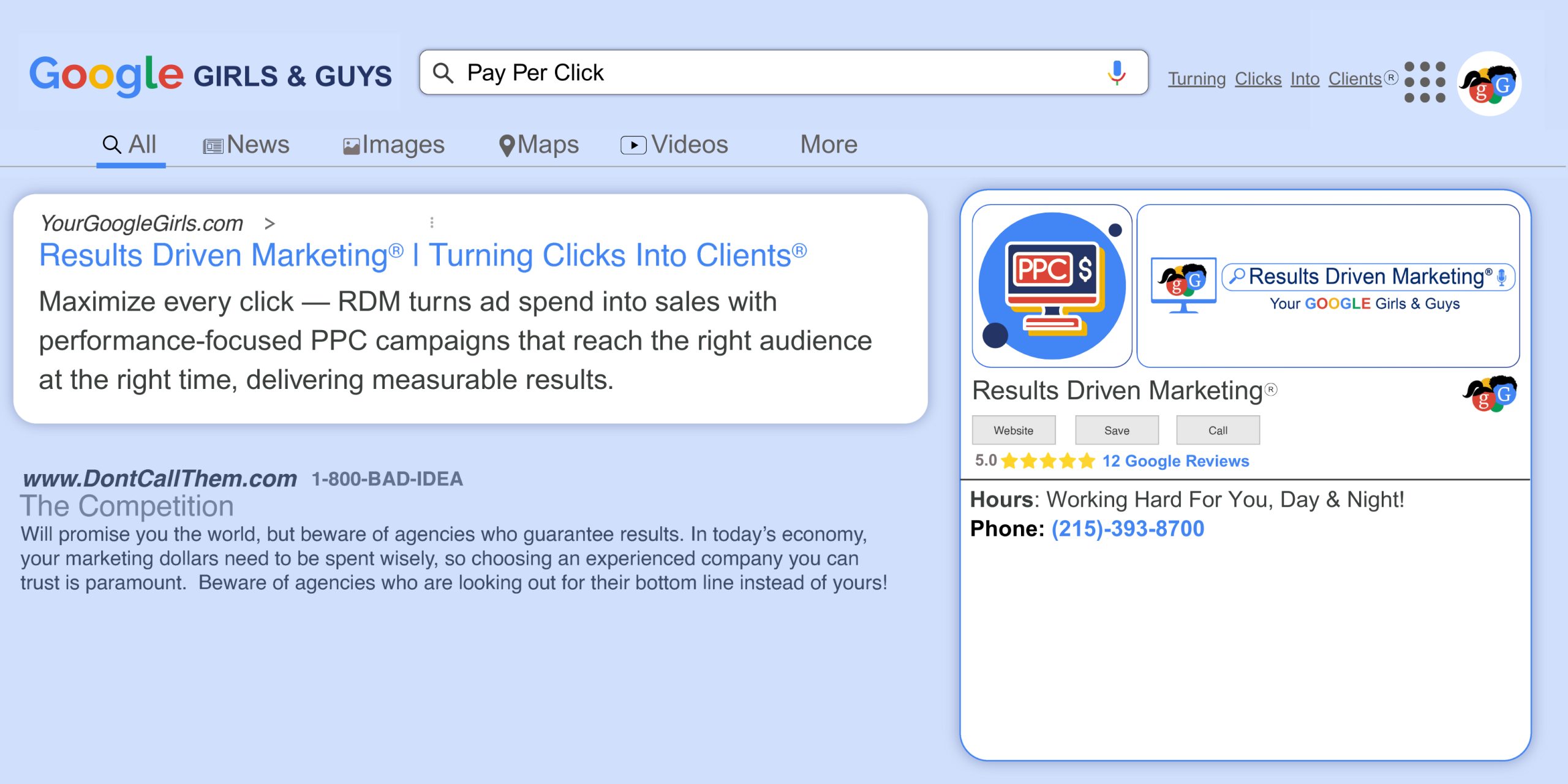Expand the three-dot menu on the search result

click(x=432, y=222)
